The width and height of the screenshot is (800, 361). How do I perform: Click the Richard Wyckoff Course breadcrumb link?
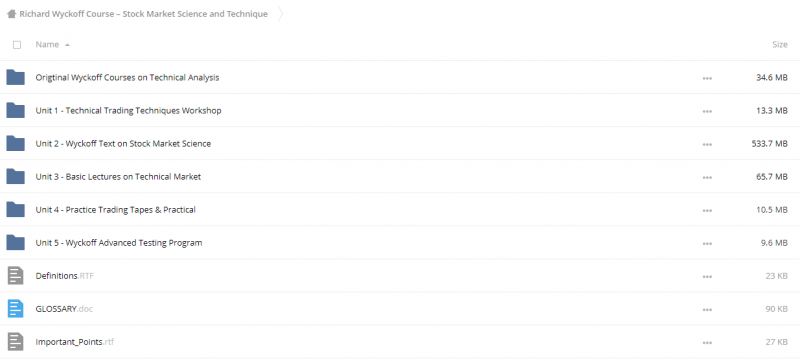(x=143, y=14)
